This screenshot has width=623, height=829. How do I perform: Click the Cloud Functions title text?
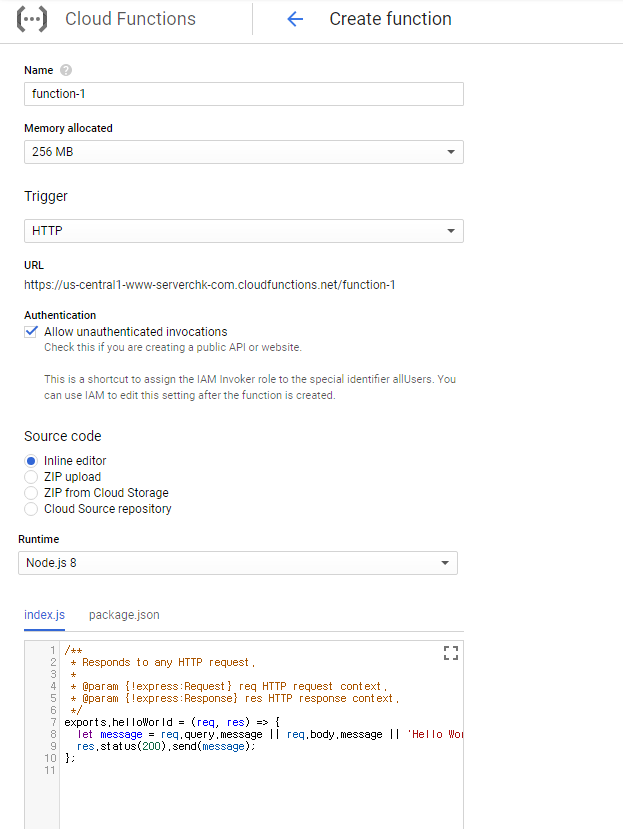click(x=130, y=19)
